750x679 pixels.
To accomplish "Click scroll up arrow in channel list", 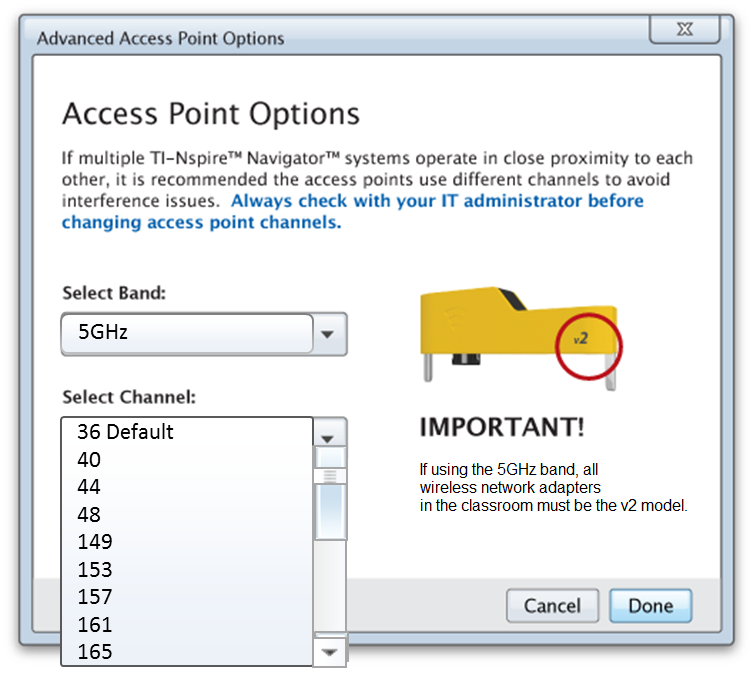I will click(330, 458).
